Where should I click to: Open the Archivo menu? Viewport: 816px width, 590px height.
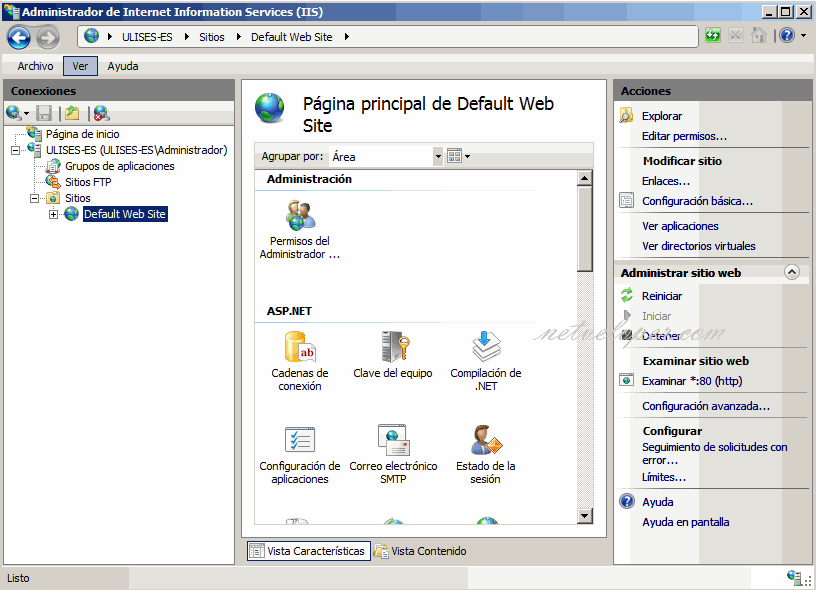coord(35,66)
